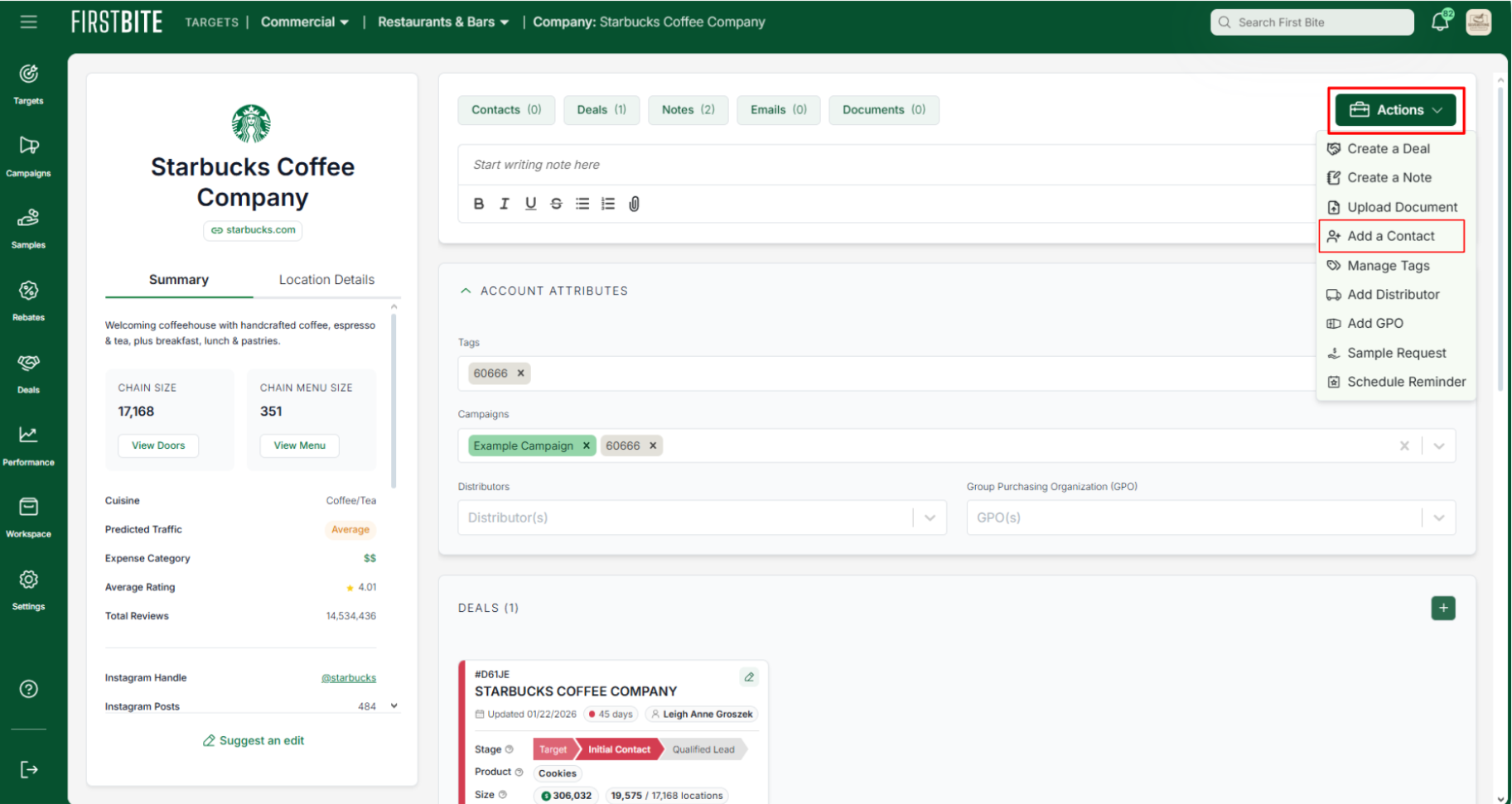Screen dimensions: 1512x804
Task: Click the logout icon in sidebar
Action: [29, 770]
